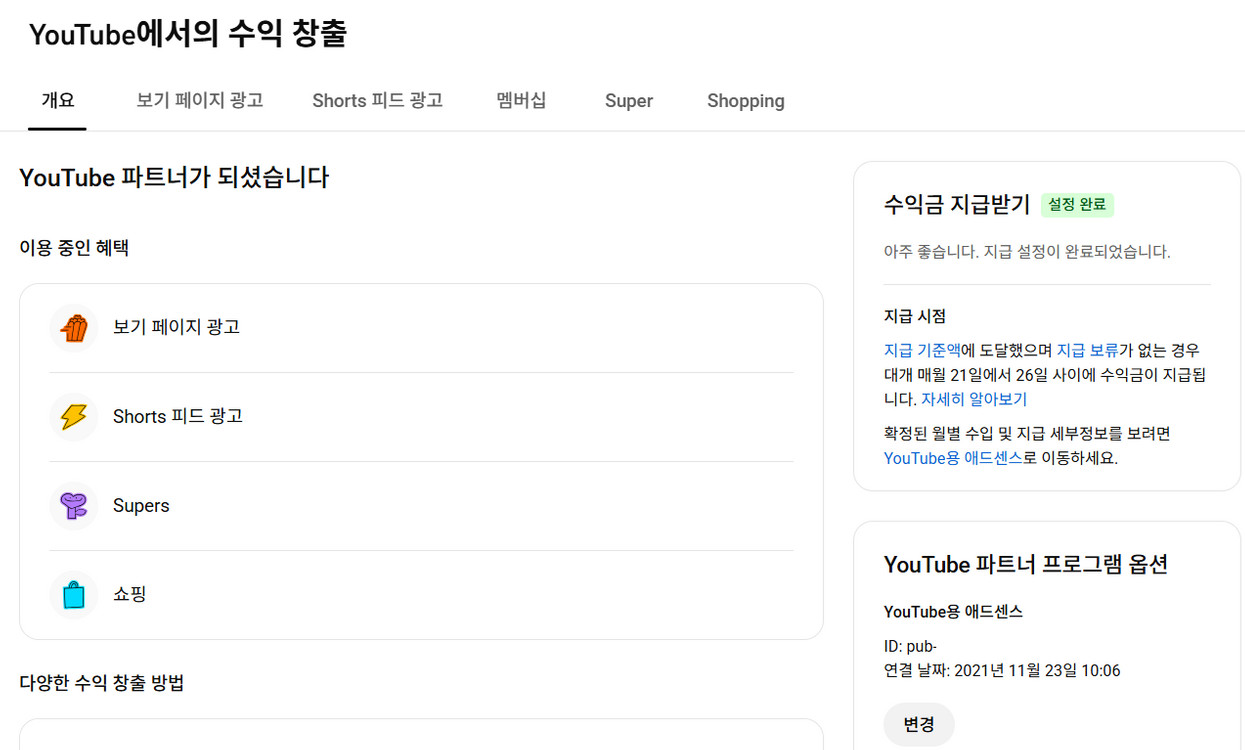This screenshot has height=750, width=1245.
Task: Open the Shorts 피드 광고 tab
Action: (377, 100)
